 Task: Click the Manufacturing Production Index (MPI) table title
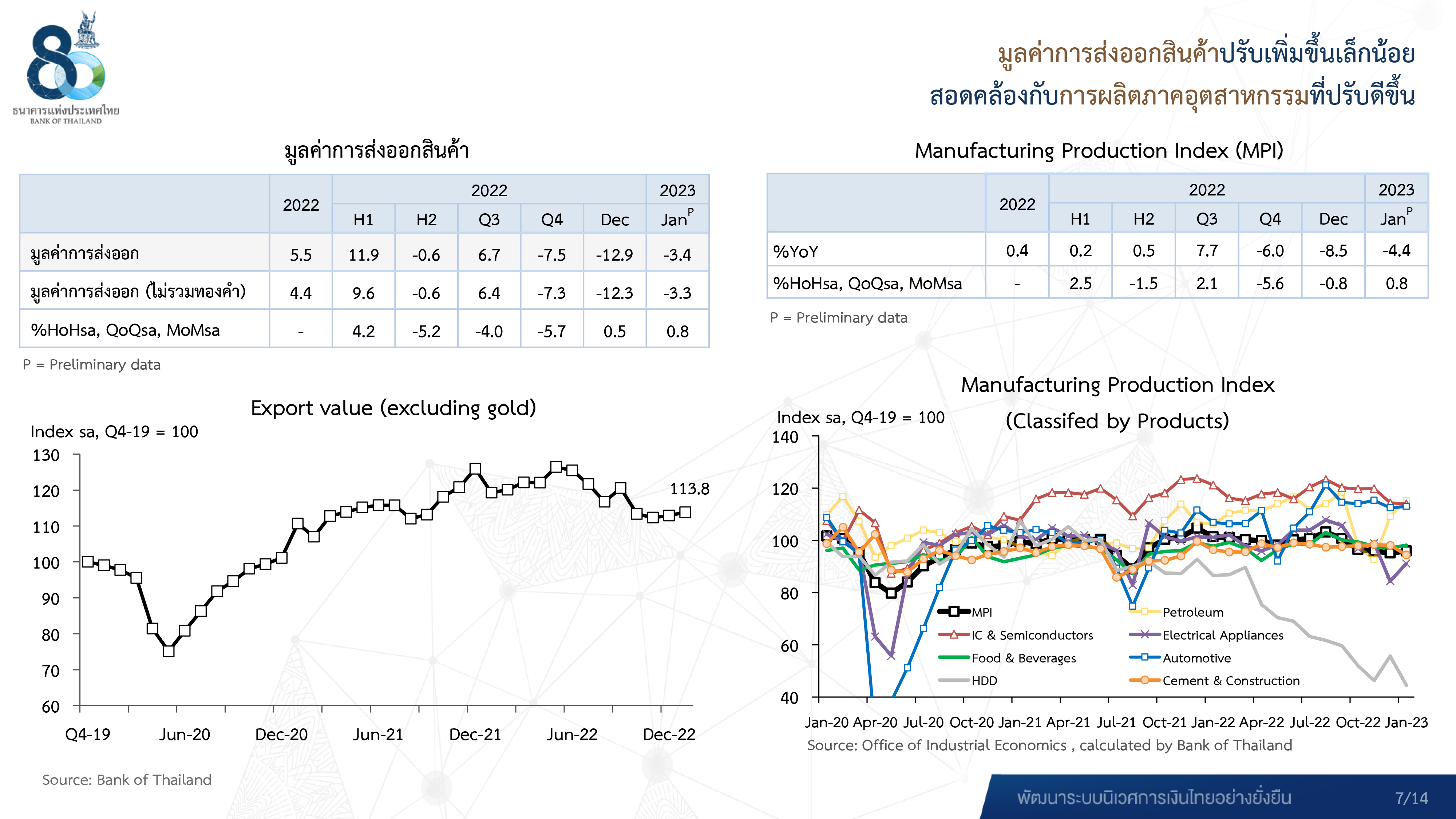click(1099, 150)
